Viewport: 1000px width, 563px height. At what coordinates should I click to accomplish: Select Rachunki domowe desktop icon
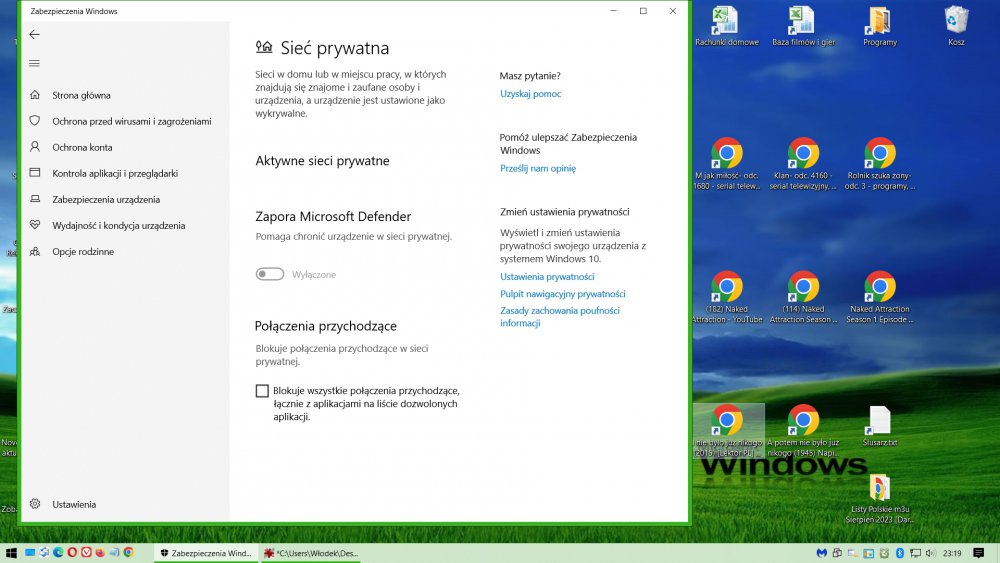[726, 26]
